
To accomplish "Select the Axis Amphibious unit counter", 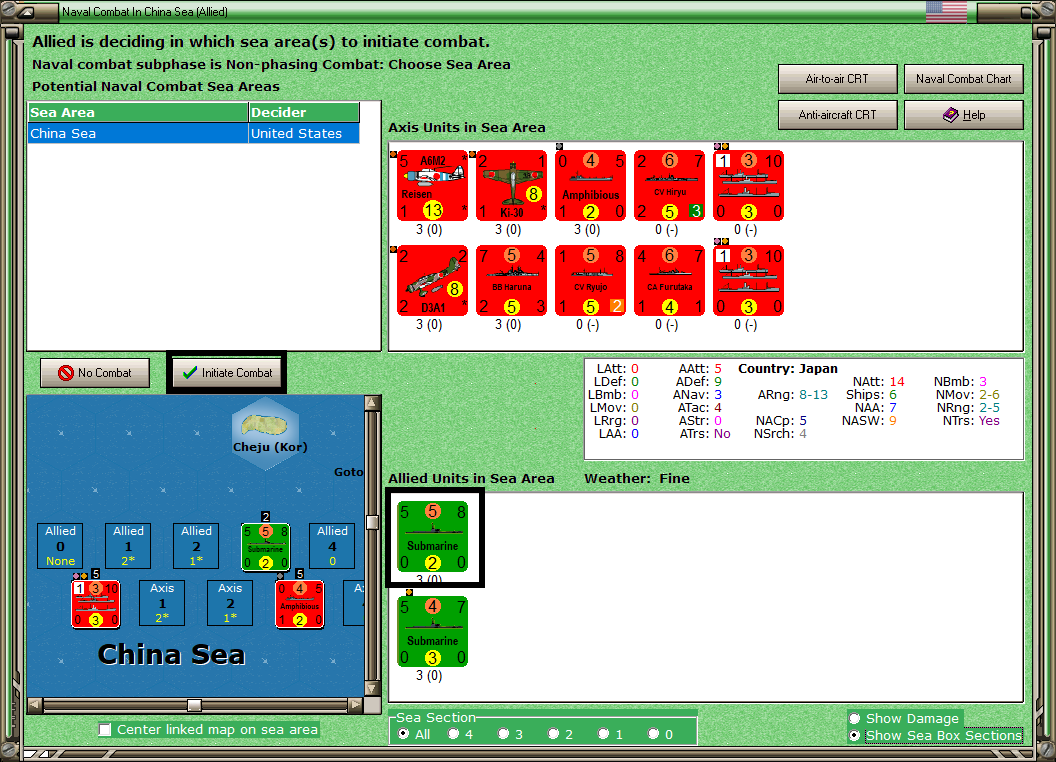I will click(591, 185).
